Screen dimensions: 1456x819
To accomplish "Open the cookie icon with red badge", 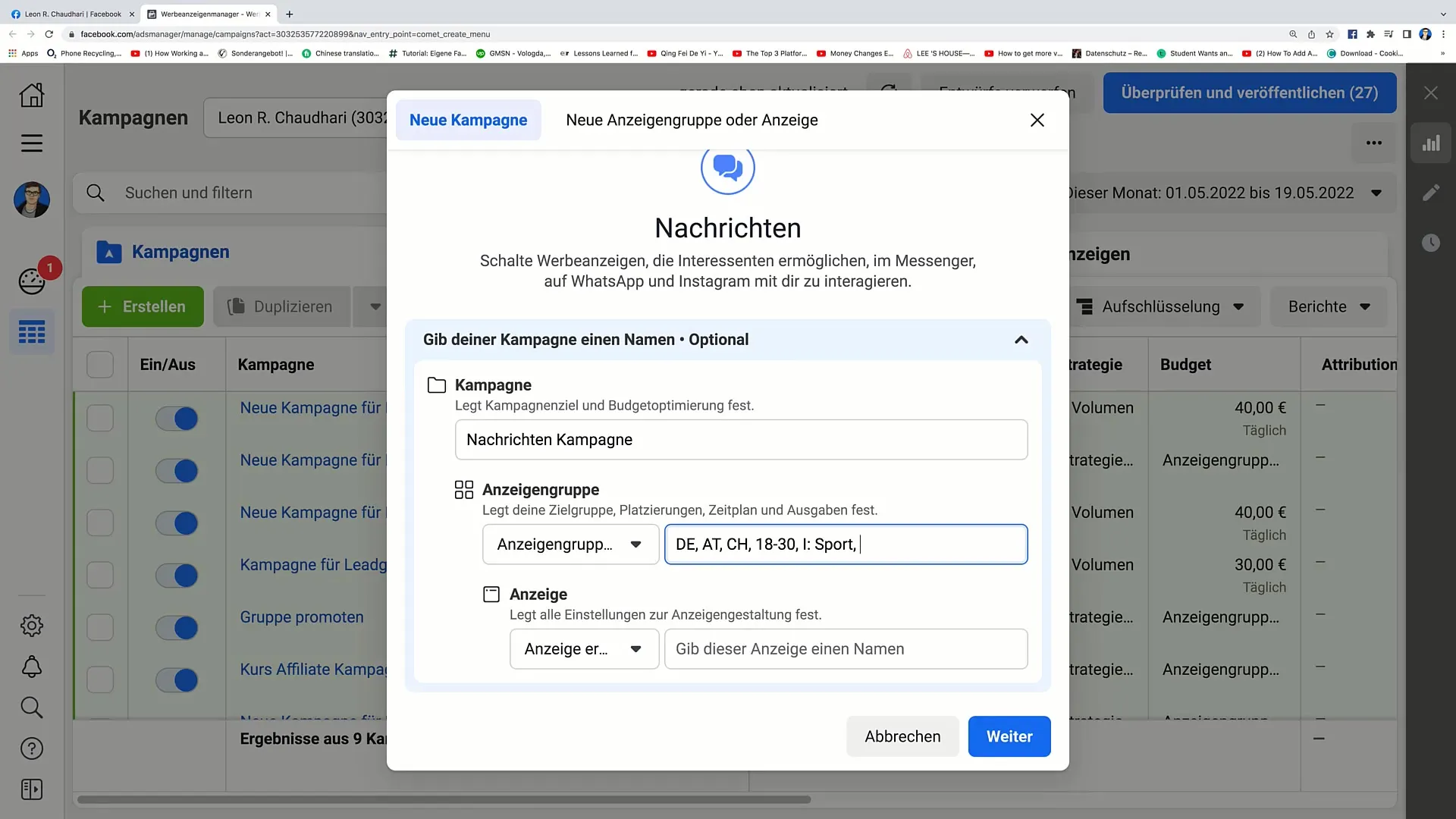I will tap(32, 281).
